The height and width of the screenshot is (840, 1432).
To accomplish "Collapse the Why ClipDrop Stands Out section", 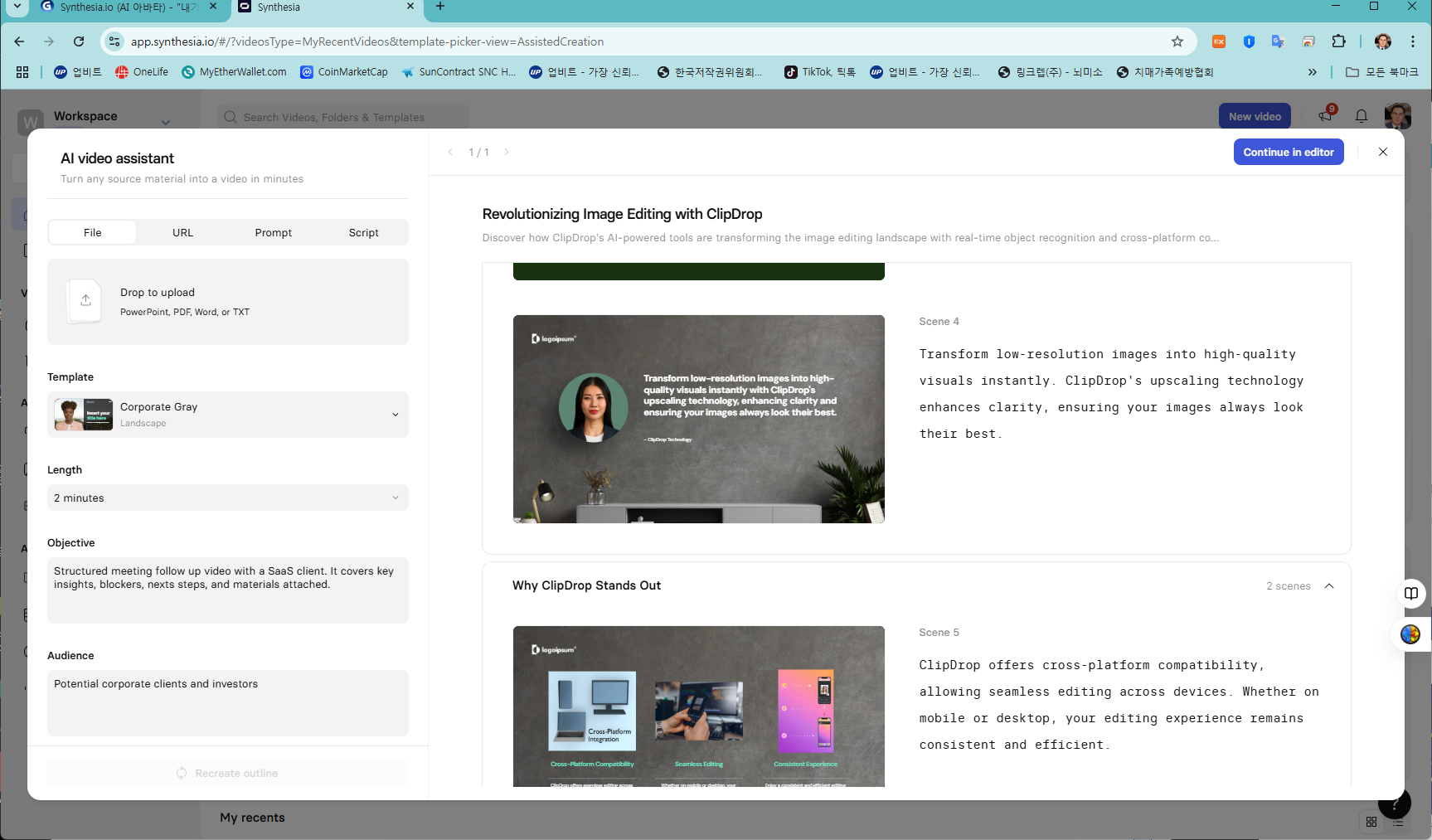I will coord(1329,586).
